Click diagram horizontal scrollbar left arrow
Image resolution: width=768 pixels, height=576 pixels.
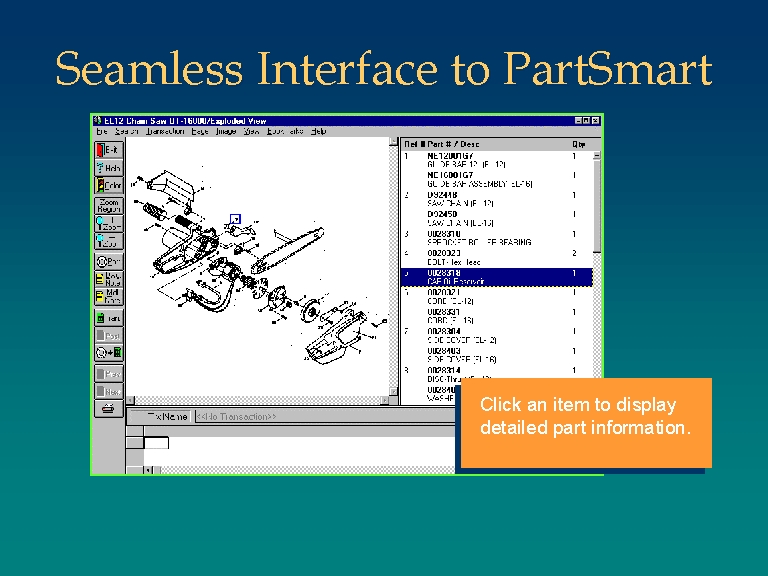coord(131,400)
